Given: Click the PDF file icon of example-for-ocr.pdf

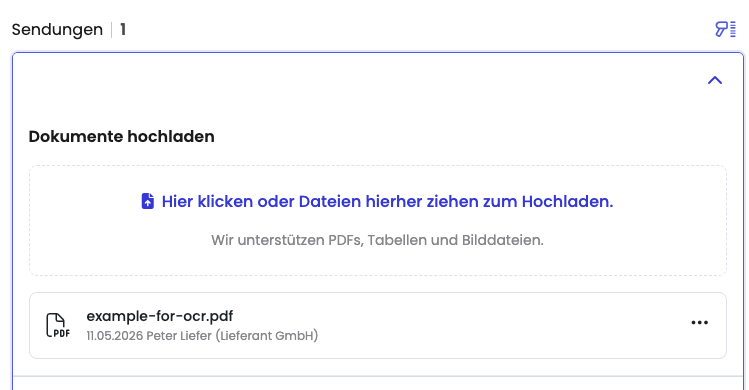Looking at the screenshot, I should tap(58, 325).
